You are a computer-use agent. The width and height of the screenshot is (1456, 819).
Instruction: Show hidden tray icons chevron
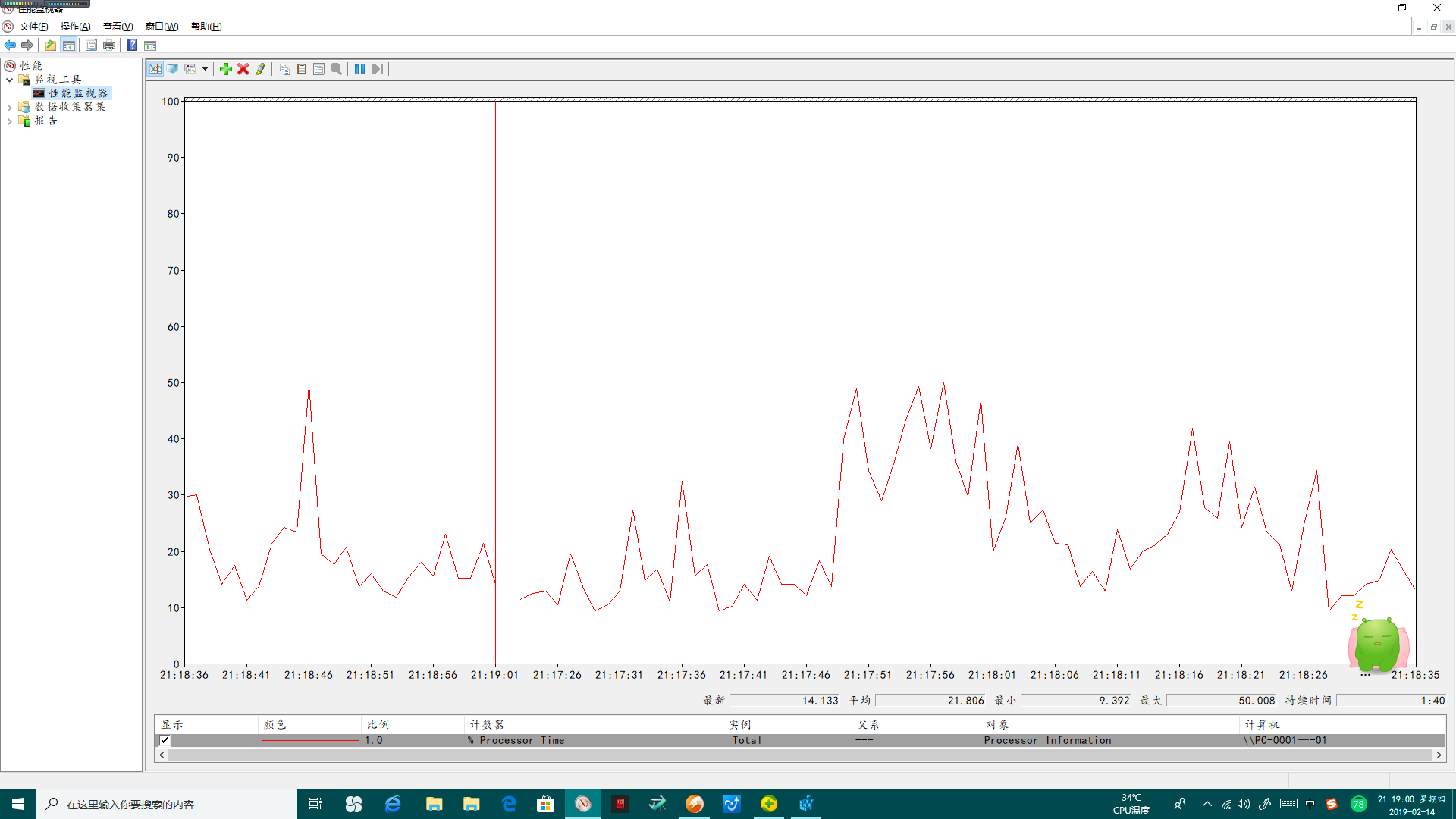tap(1207, 804)
